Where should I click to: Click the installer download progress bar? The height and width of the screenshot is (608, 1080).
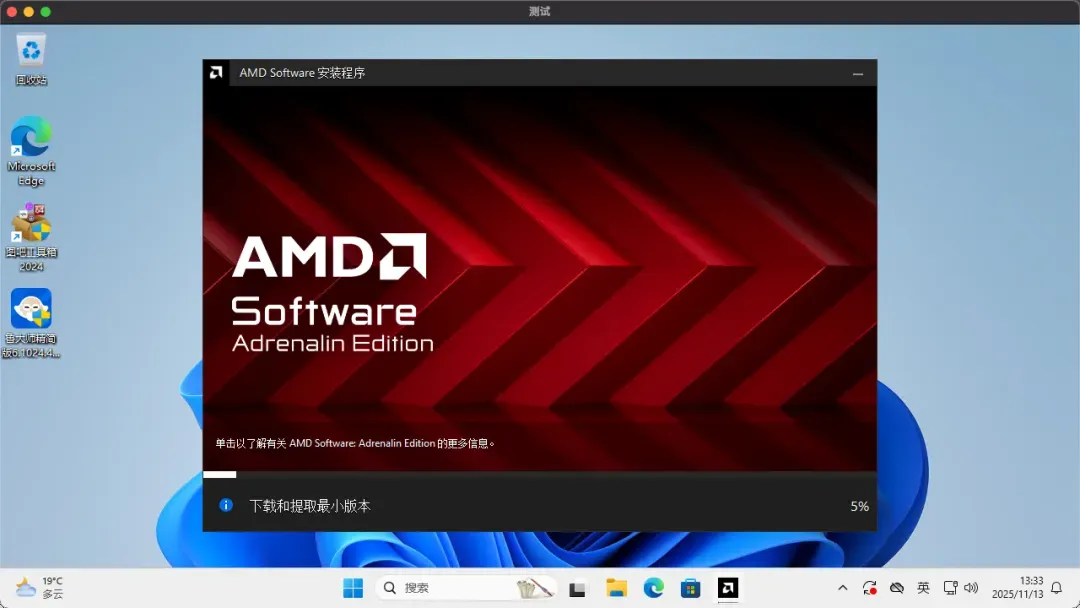539,475
